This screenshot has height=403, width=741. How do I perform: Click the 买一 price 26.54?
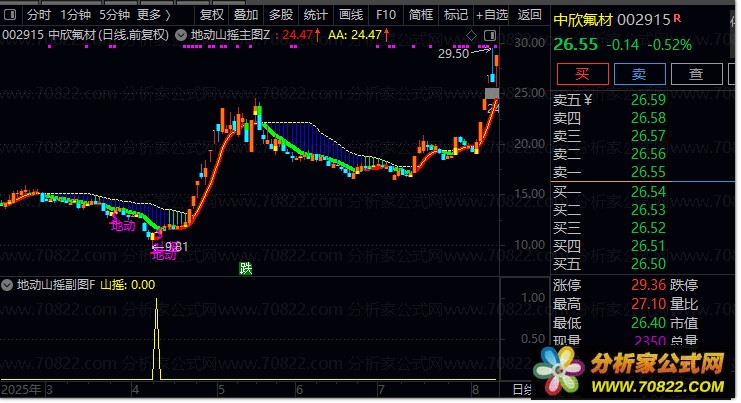[x=648, y=192]
